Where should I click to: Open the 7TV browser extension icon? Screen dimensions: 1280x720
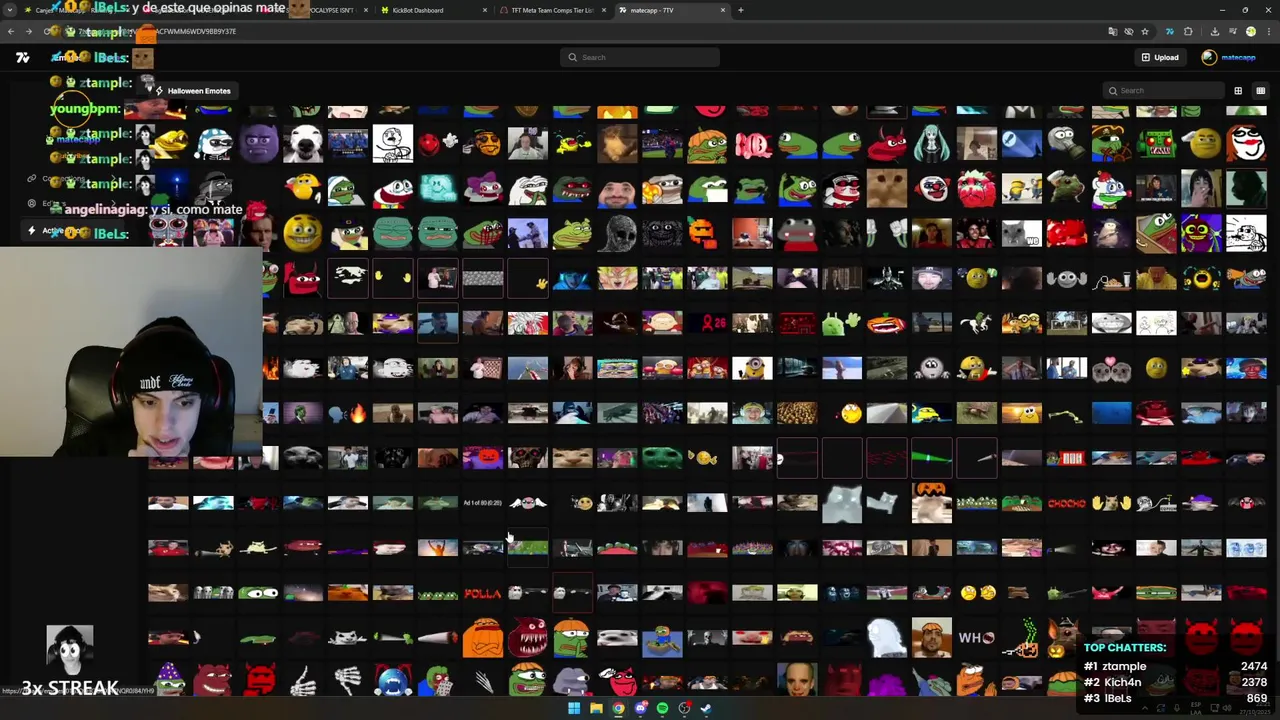click(x=1169, y=32)
